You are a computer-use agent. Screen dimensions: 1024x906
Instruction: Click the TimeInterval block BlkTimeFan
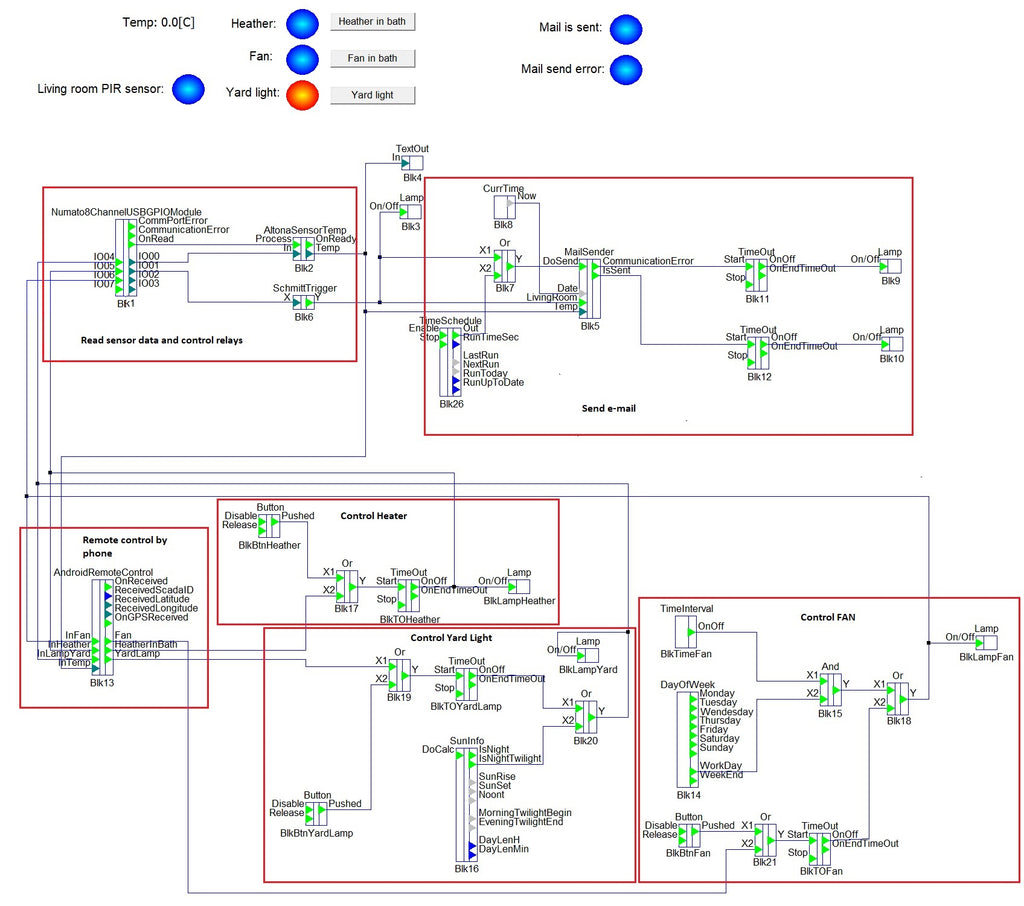point(685,631)
